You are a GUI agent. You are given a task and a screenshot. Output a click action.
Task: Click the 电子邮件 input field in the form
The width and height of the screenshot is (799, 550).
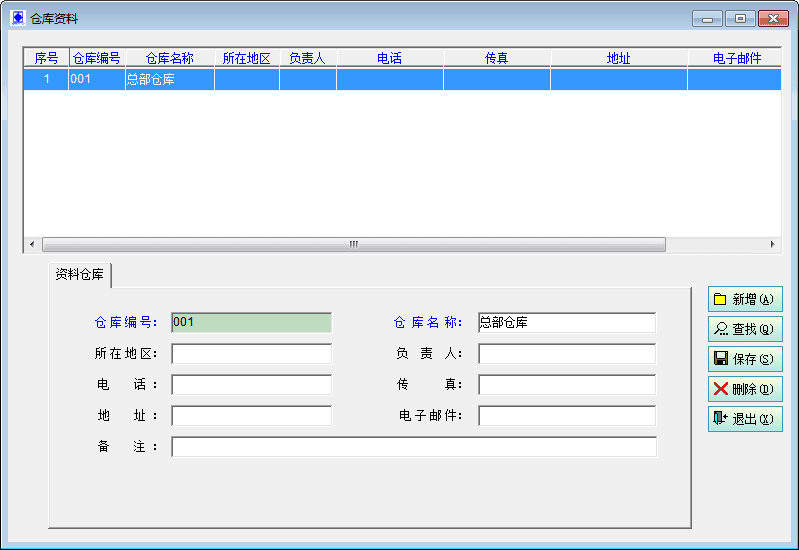[566, 416]
